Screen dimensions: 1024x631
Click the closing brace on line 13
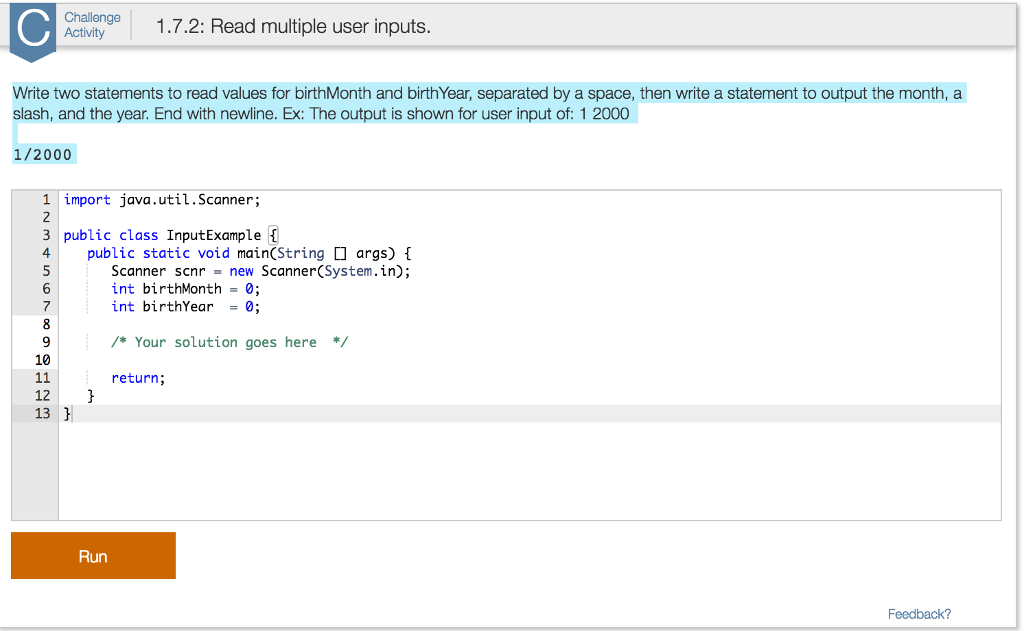68,413
